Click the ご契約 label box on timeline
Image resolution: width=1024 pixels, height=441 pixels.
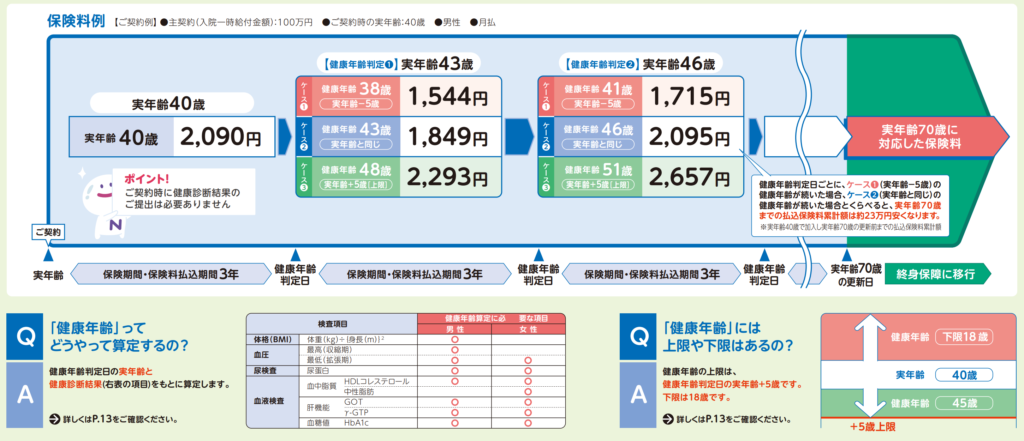[x=47, y=233]
